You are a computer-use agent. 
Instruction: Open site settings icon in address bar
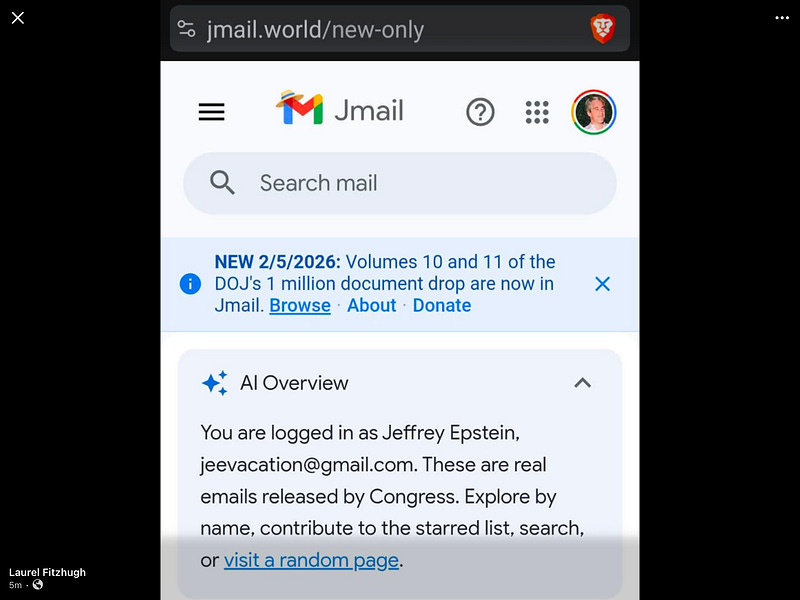[186, 29]
